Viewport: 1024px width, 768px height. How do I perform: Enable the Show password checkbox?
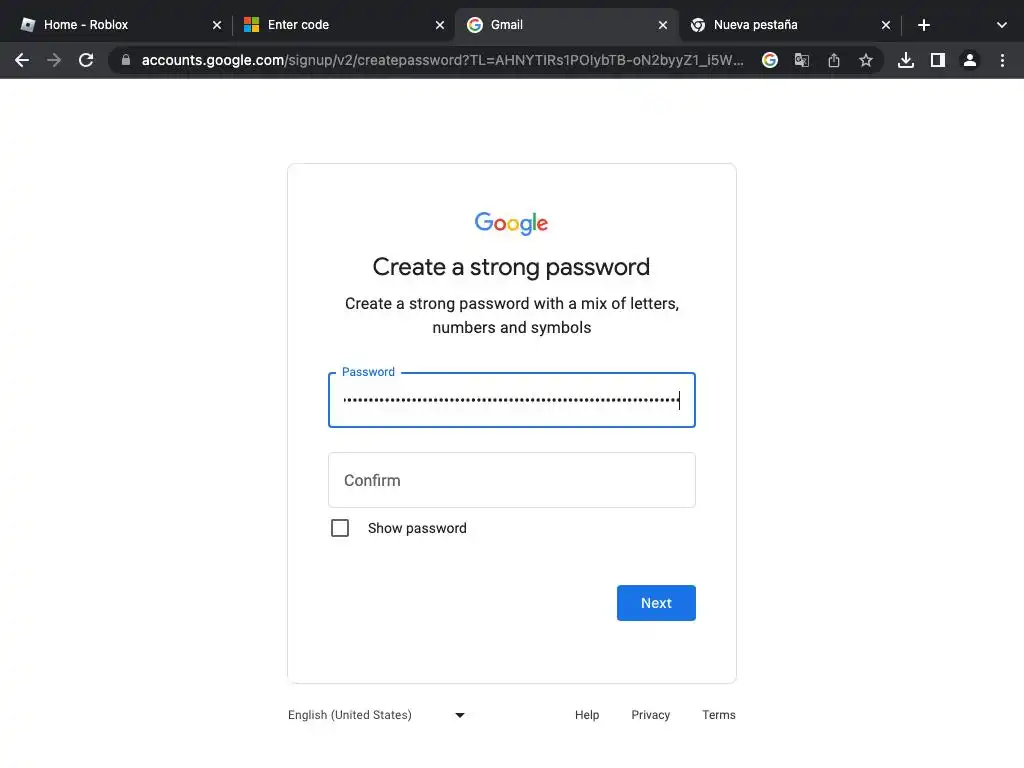click(x=340, y=528)
